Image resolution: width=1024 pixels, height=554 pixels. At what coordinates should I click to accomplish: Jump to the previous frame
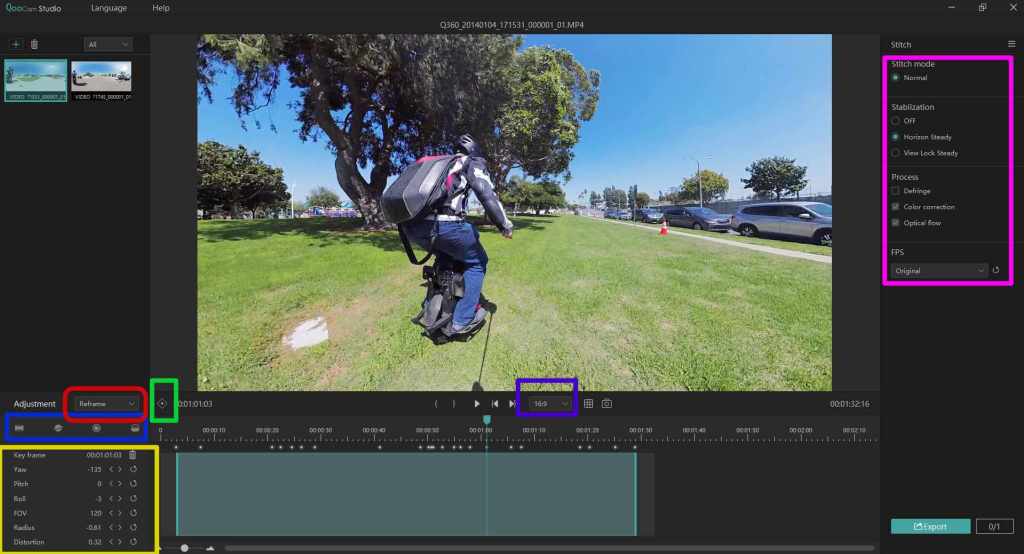[495, 404]
